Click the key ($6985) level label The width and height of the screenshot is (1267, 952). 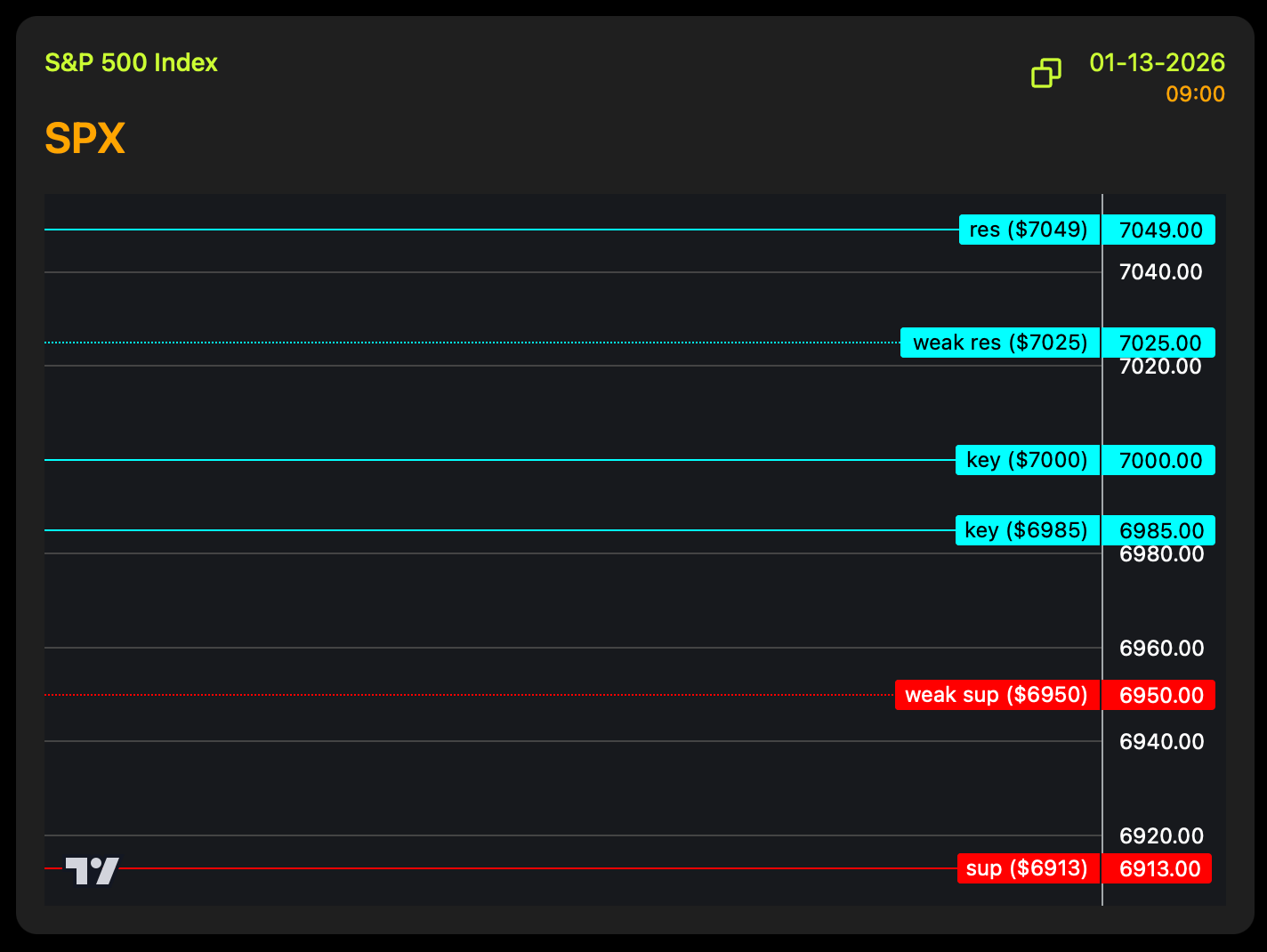(1027, 530)
